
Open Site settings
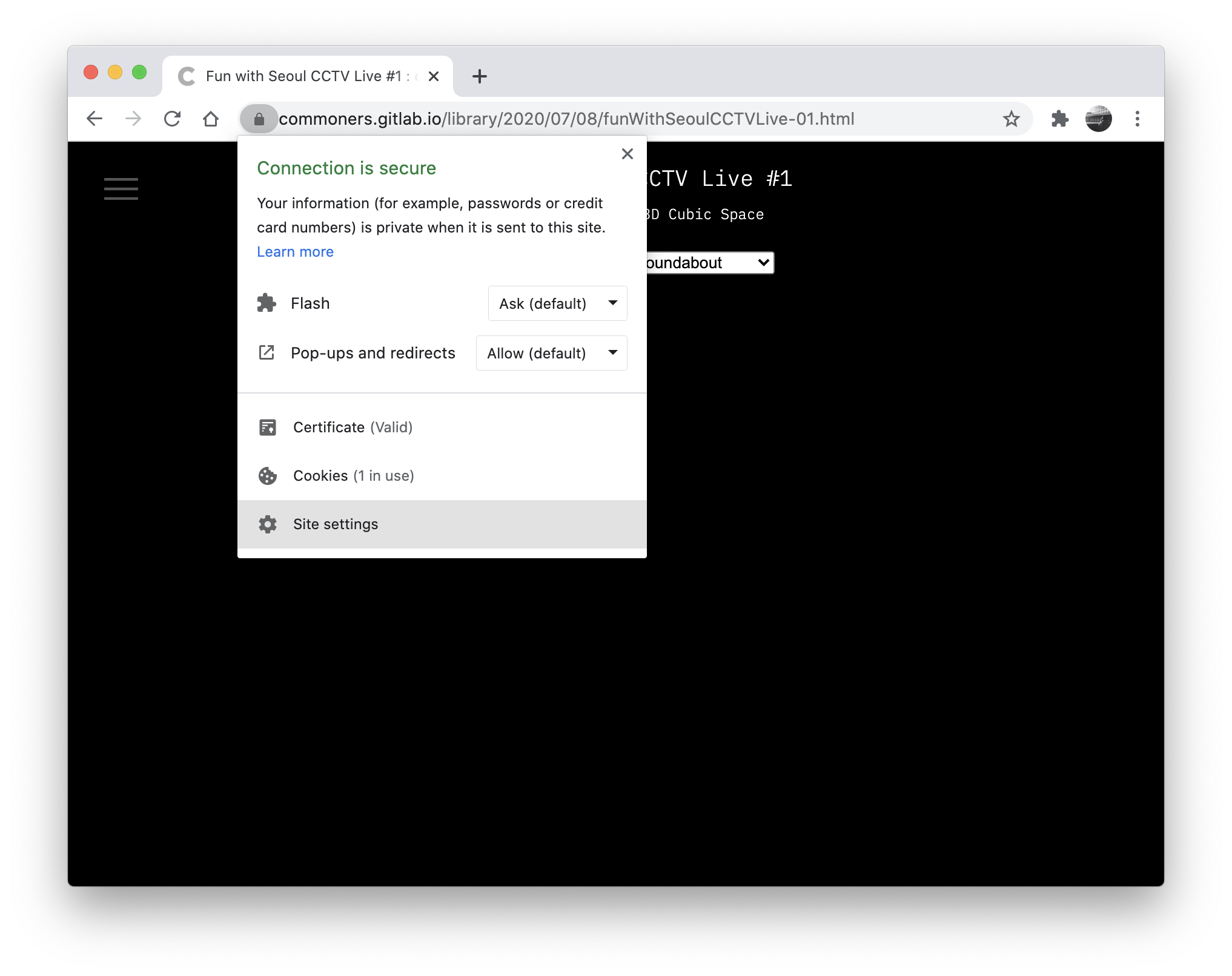click(x=442, y=524)
